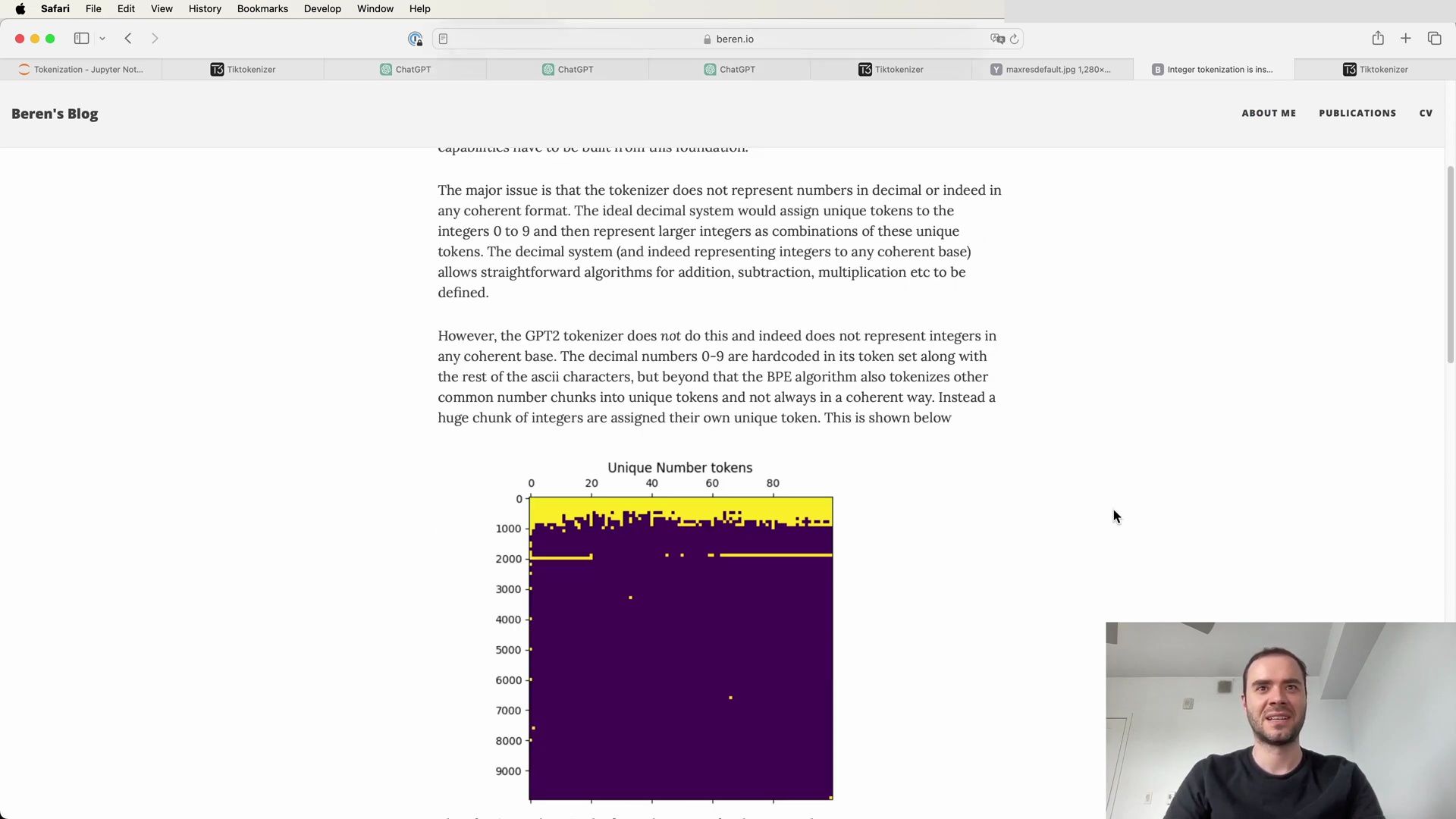Viewport: 1456px width, 819px height.
Task: Open the Window menu
Action: (x=375, y=9)
